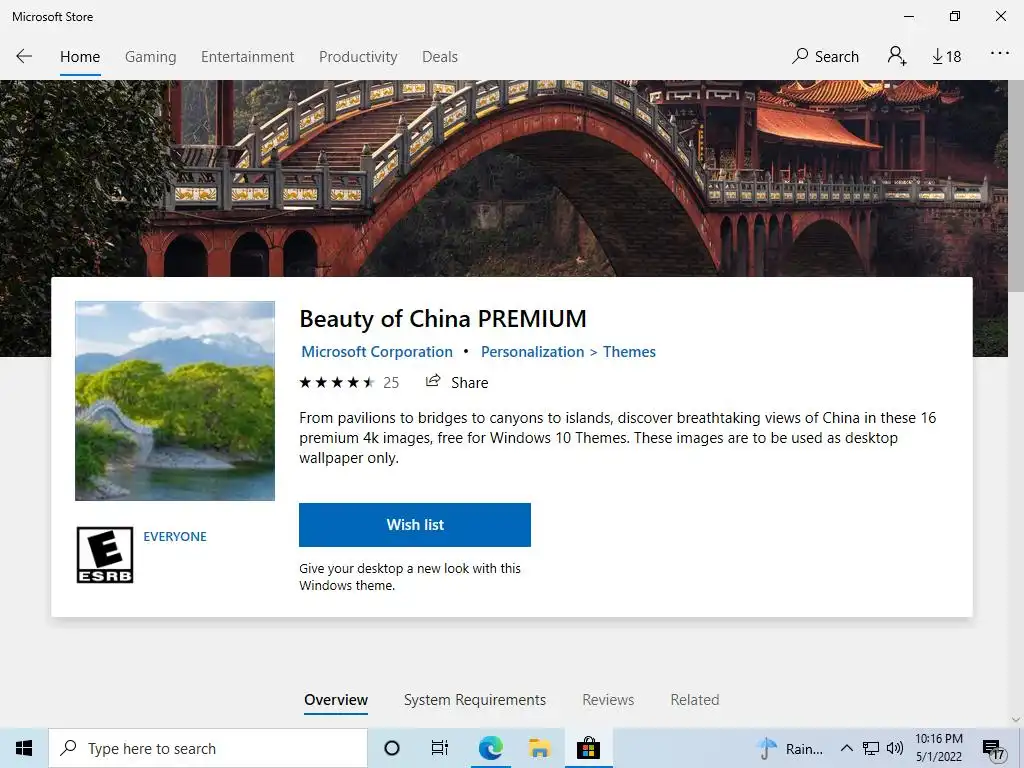Click the Wish list button
Viewport: 1024px width, 768px height.
coord(415,524)
